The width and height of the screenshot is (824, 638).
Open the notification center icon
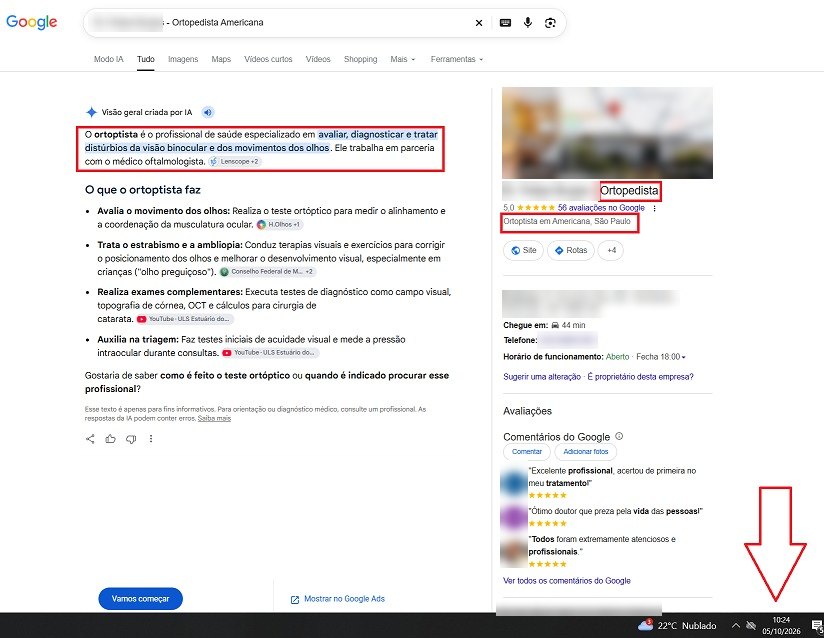tap(817, 625)
